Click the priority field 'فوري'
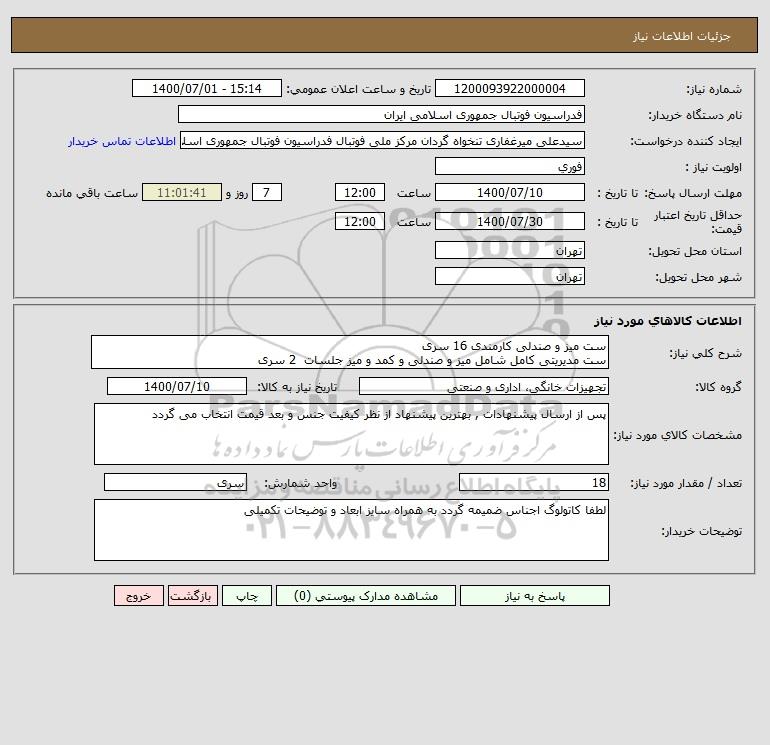 click(x=510, y=166)
